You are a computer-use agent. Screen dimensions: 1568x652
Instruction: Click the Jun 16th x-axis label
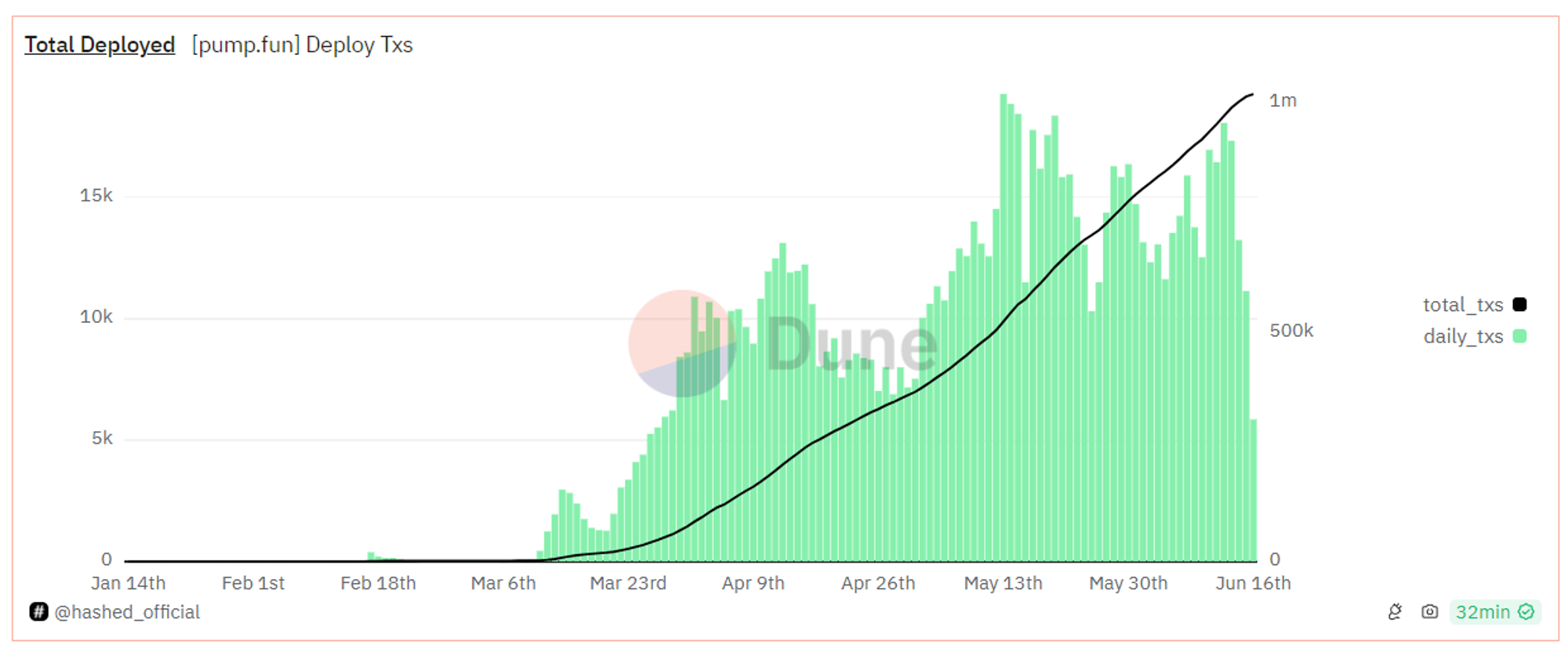point(1253,583)
